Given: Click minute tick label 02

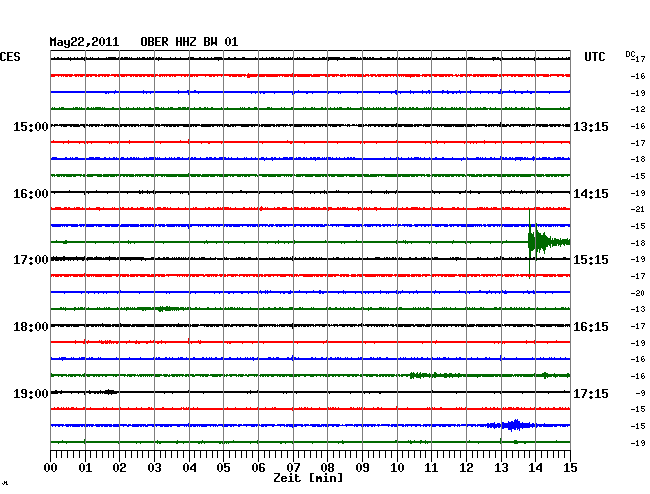Looking at the screenshot, I should [119, 468].
